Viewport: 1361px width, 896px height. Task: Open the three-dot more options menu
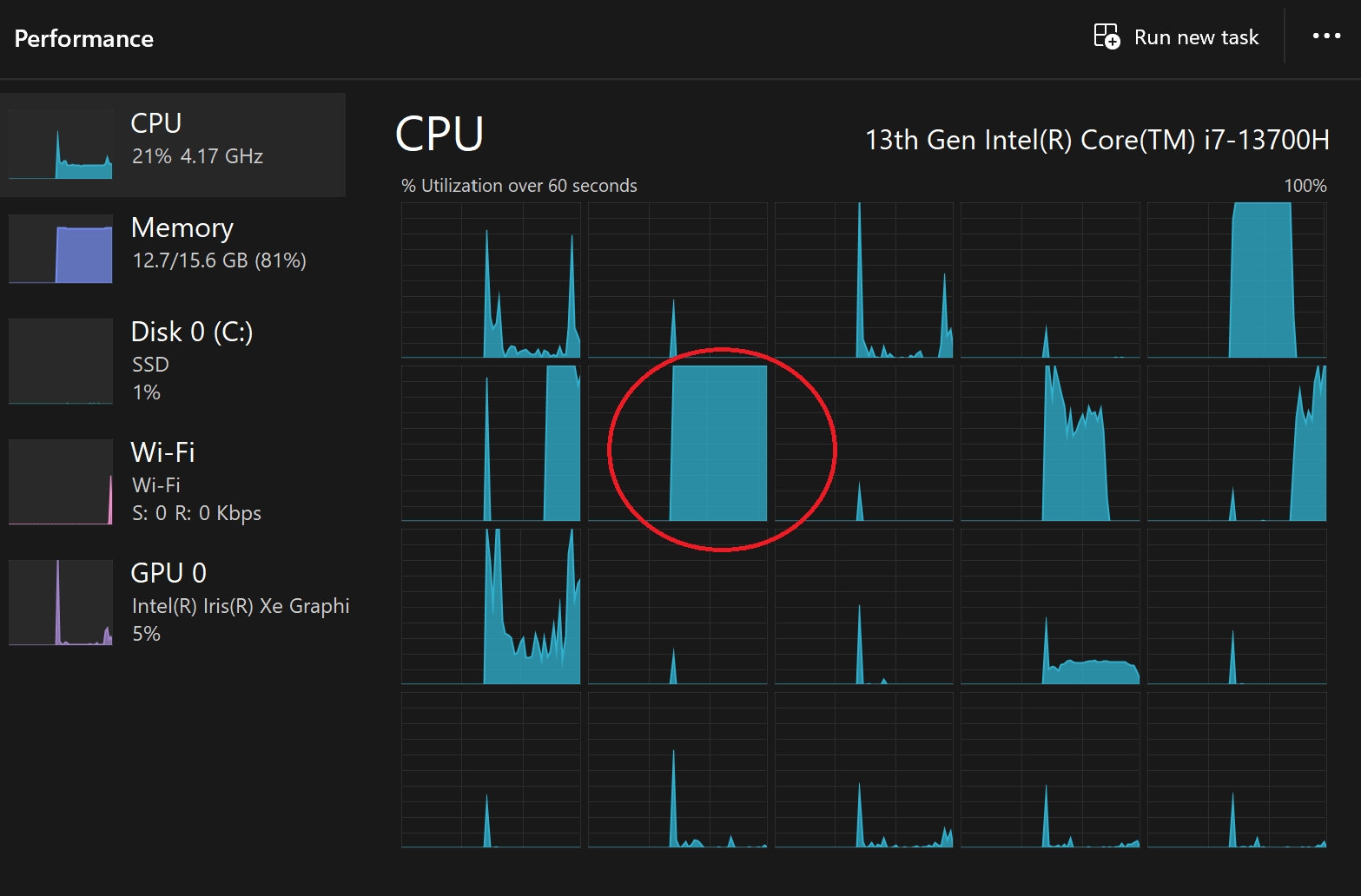[1326, 36]
